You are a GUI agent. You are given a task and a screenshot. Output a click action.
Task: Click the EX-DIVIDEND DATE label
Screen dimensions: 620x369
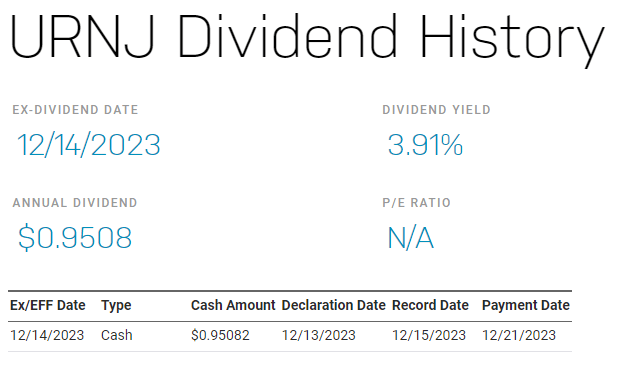tap(75, 110)
